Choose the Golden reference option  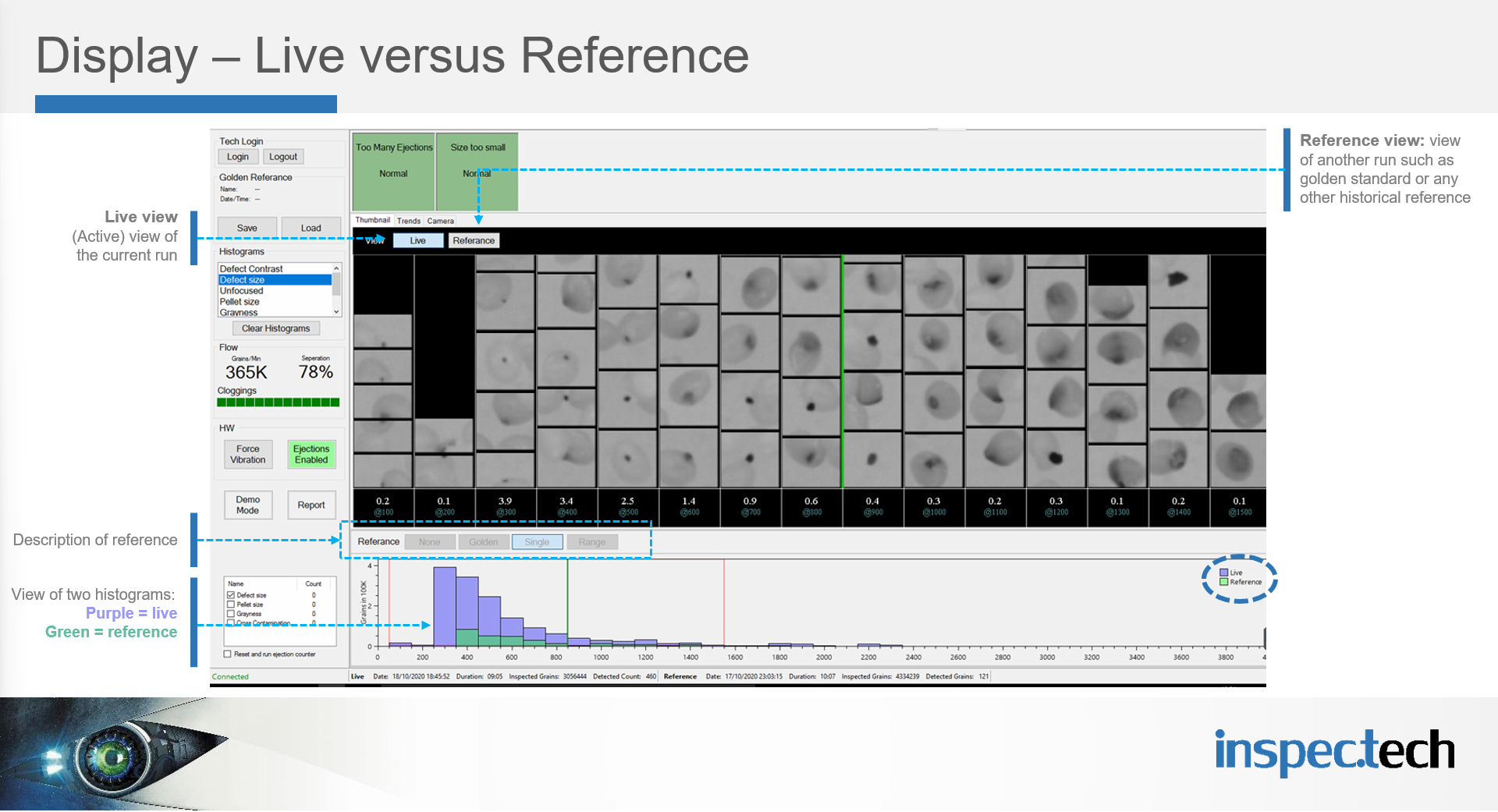coord(484,542)
